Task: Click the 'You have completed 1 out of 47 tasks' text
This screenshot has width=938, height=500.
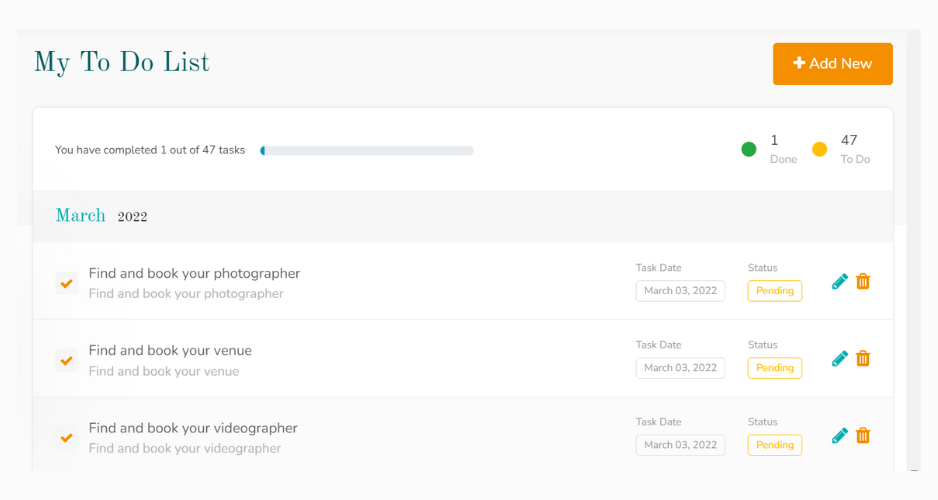Action: tap(150, 150)
